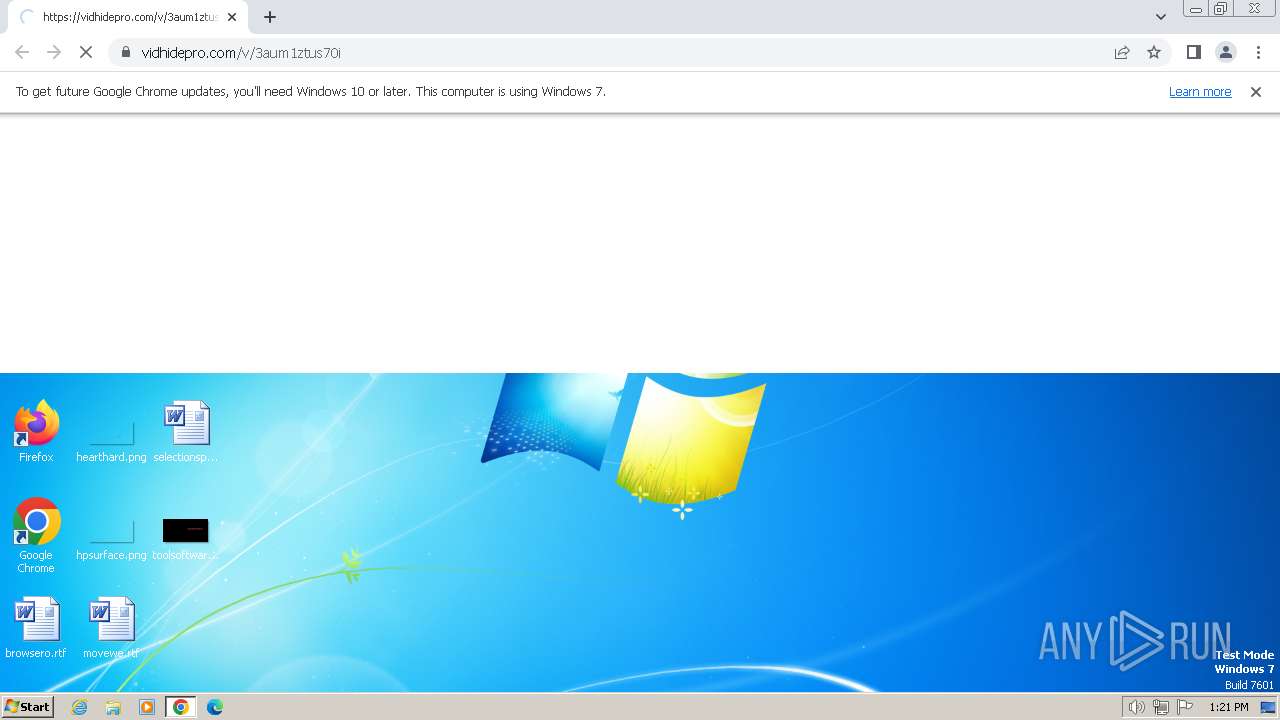Open the volume tray icon
This screenshot has height=720, width=1280.
(x=1136, y=707)
